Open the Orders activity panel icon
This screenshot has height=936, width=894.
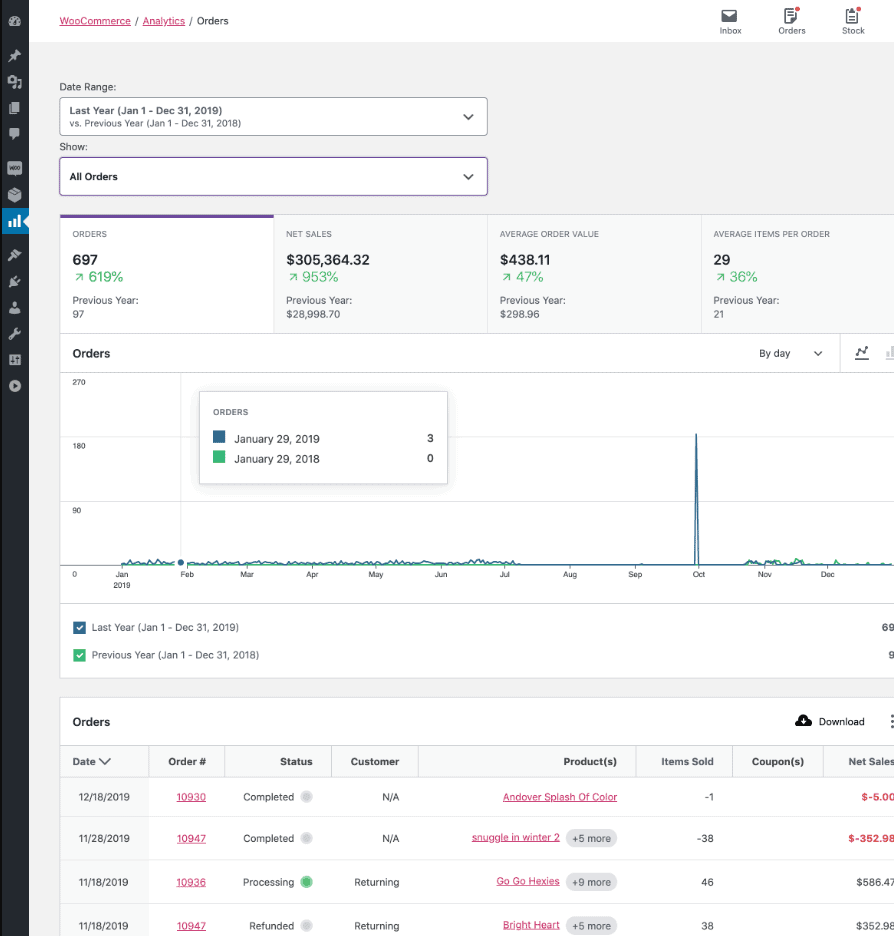pyautogui.click(x=791, y=16)
